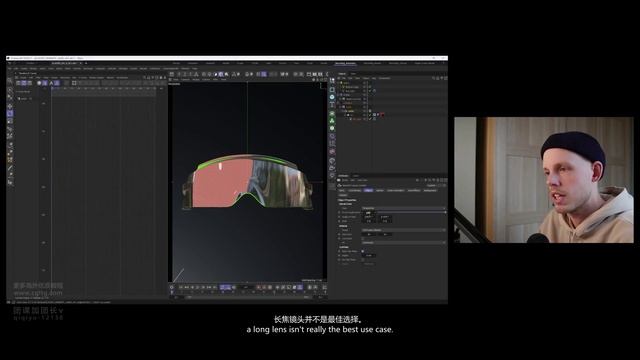Click the first red record keyframe icon
Image resolution: width=640 pixels, height=360 pixels.
(x=258, y=287)
